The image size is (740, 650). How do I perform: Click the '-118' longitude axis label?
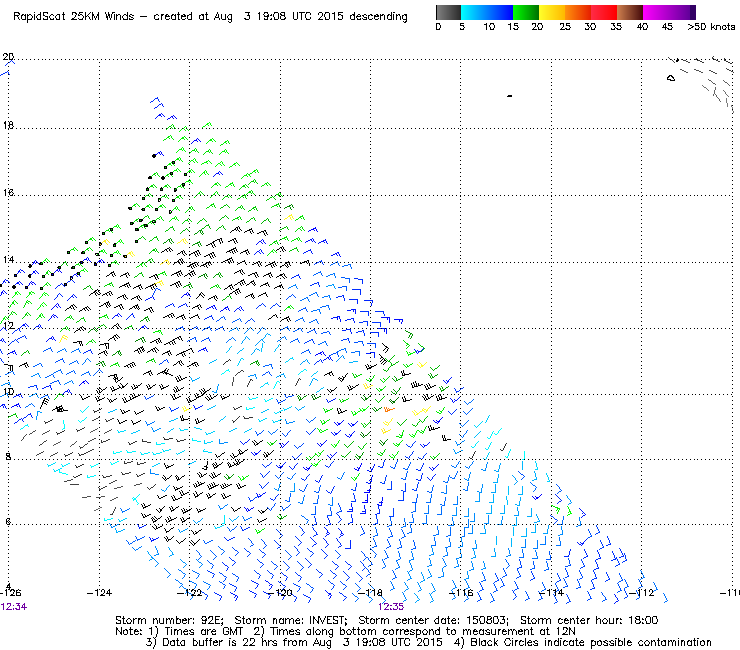pos(370,593)
